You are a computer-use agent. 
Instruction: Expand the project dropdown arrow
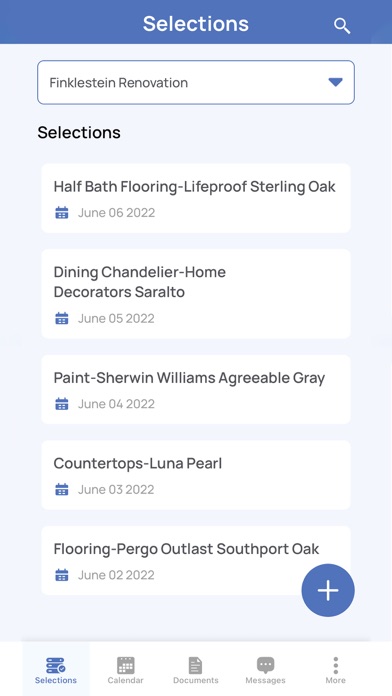[x=335, y=82]
